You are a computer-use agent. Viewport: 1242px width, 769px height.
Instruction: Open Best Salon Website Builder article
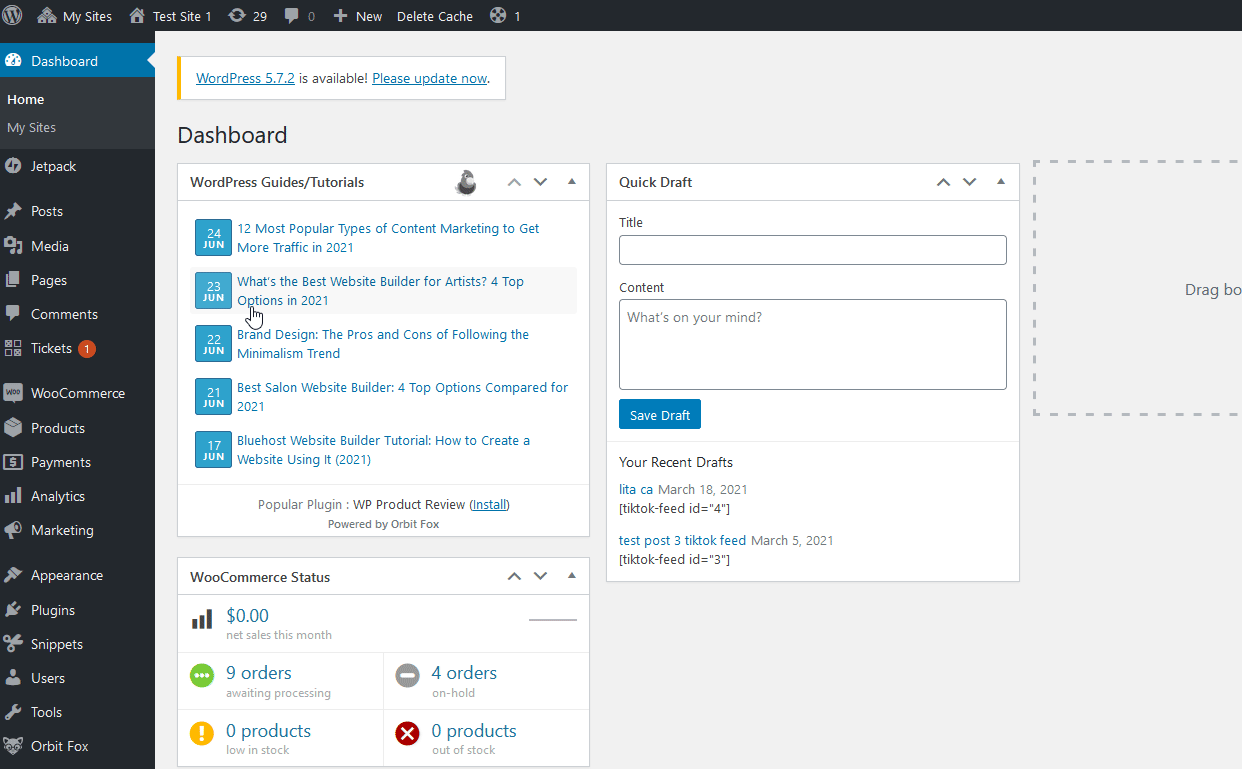tap(402, 397)
